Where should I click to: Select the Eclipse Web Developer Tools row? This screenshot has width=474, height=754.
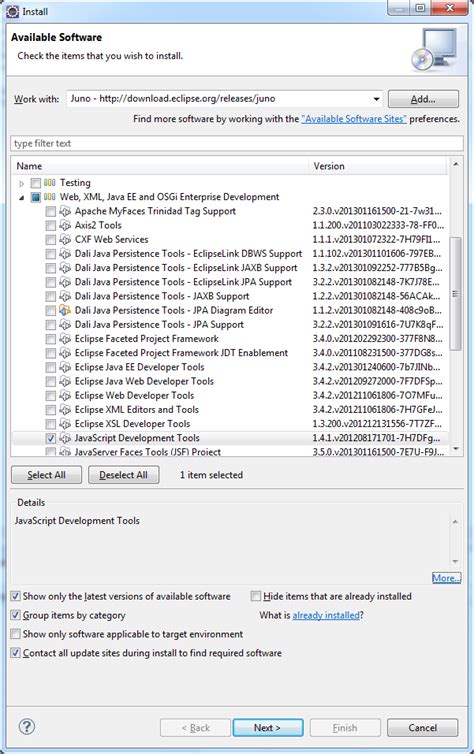(x=230, y=396)
